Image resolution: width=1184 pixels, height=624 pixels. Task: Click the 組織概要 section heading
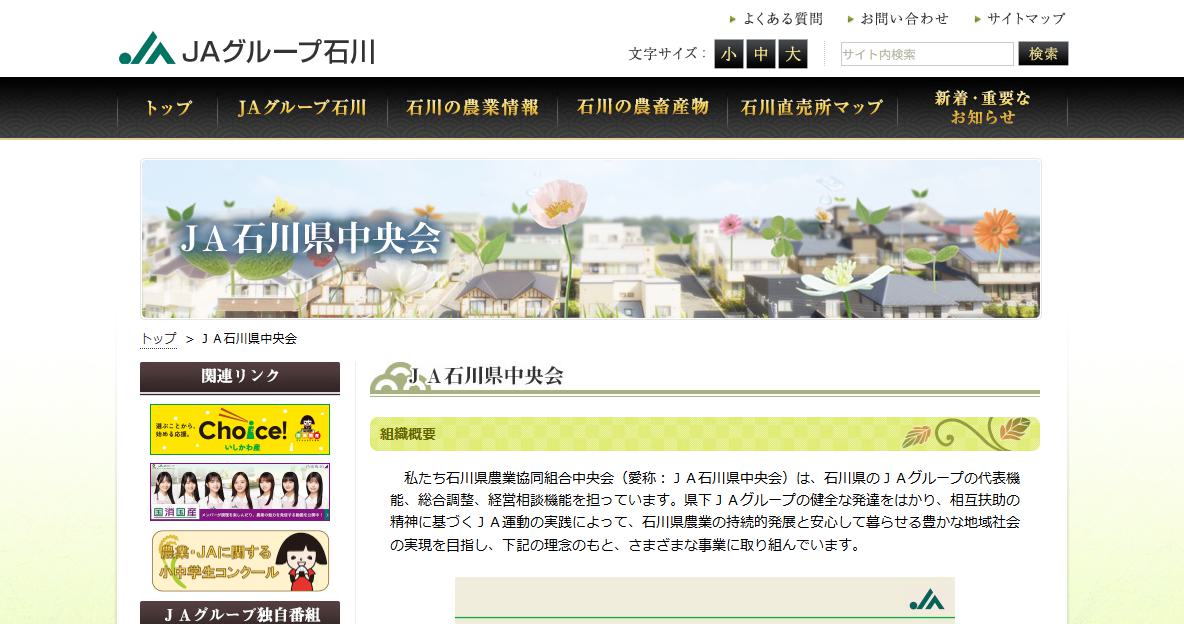click(705, 434)
